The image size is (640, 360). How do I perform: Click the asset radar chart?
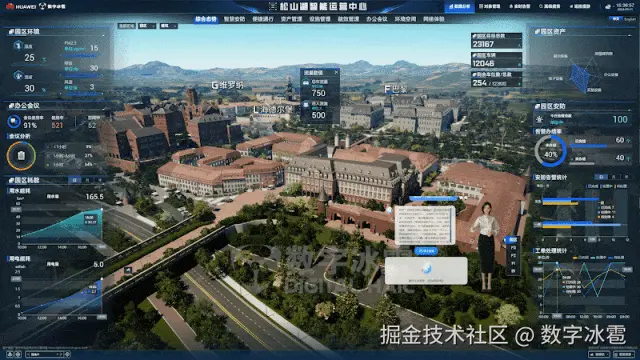581,76
